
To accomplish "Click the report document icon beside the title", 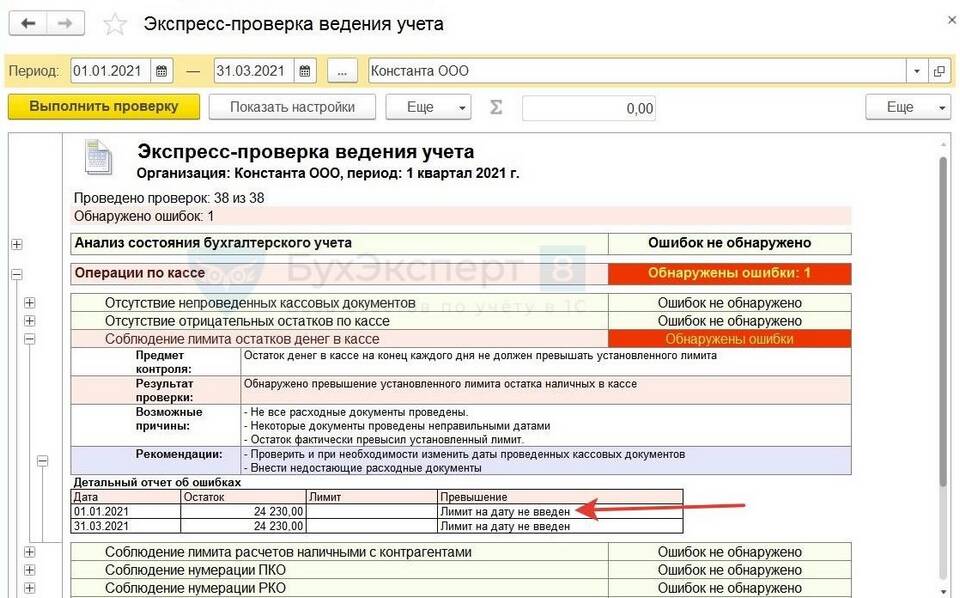I will [x=98, y=158].
